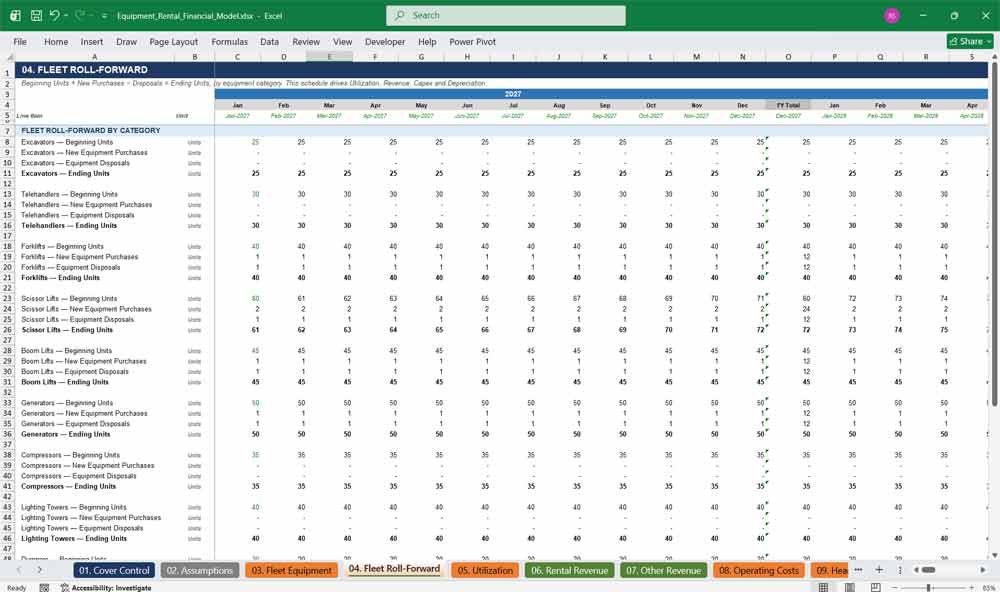Click the Excel app icon in title bar
Viewport: 1000px width, 592px height.
point(15,15)
